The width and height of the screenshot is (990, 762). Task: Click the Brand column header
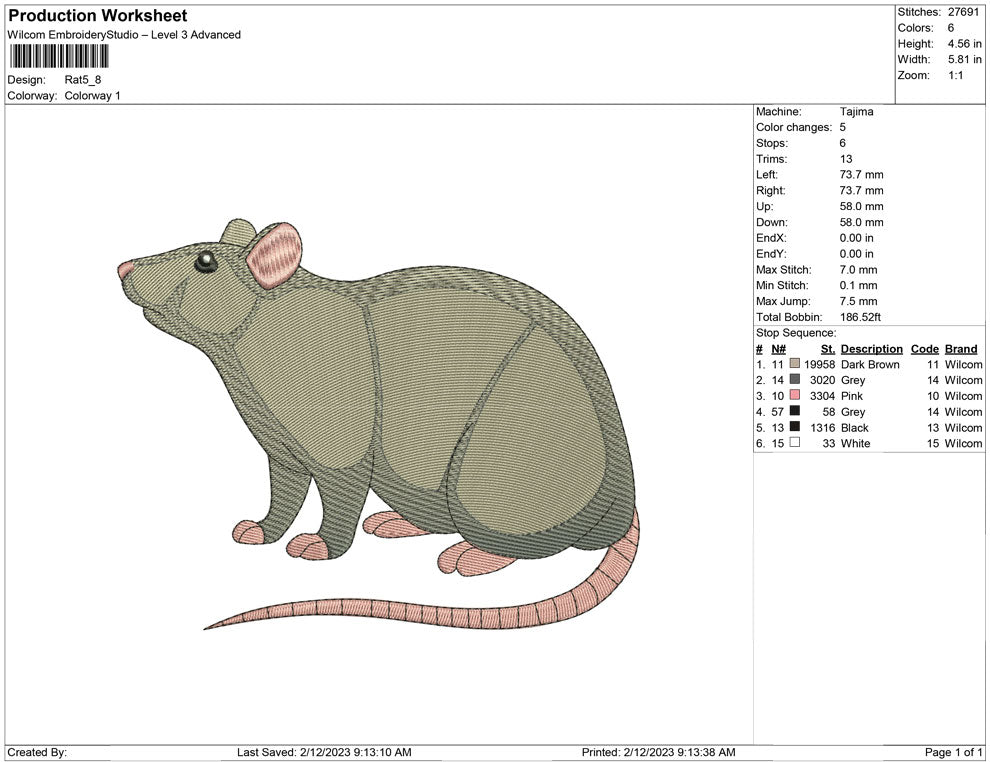pyautogui.click(x=961, y=349)
